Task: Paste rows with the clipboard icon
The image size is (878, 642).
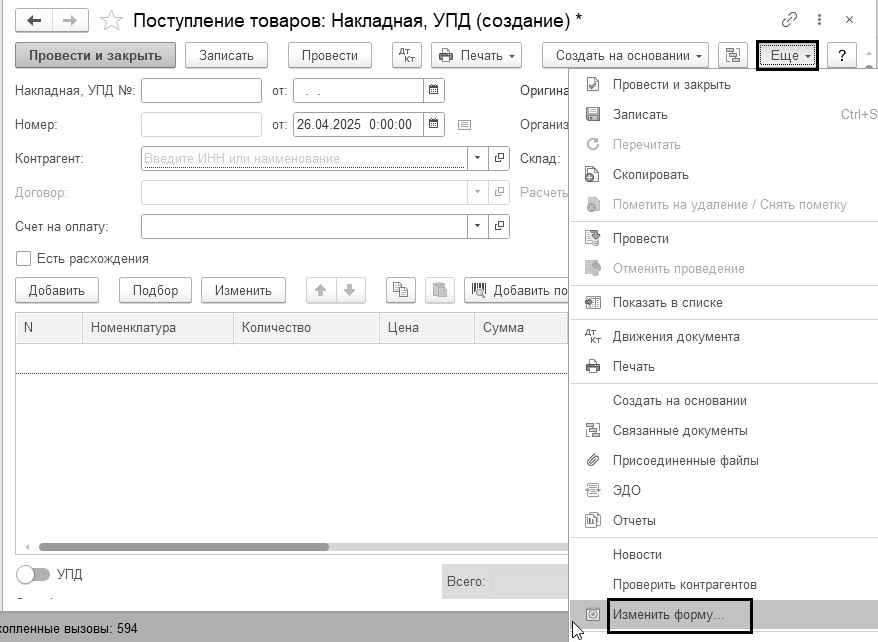Action: 440,290
